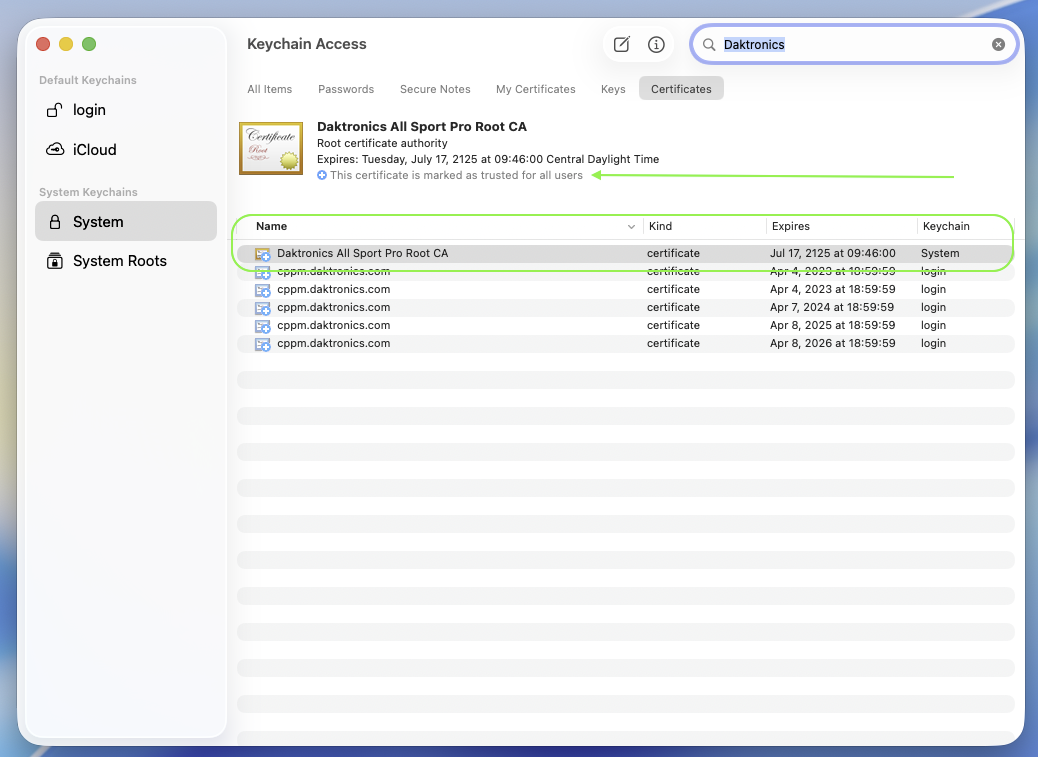This screenshot has height=757, width=1038.
Task: Click the System Roots keychain icon
Action: 55,261
